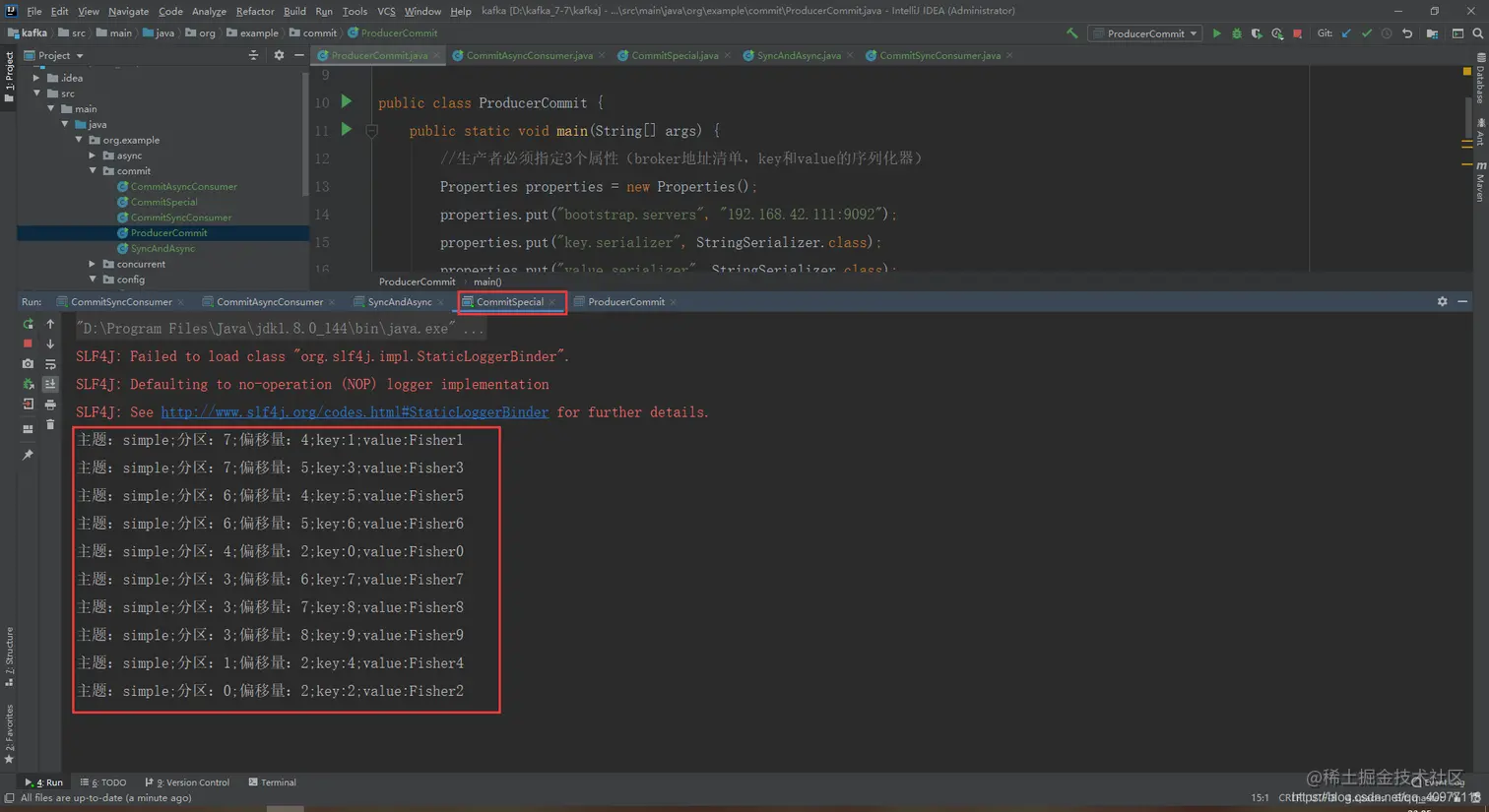The width and height of the screenshot is (1489, 812).
Task: Print console output with the printer icon
Action: 50,405
